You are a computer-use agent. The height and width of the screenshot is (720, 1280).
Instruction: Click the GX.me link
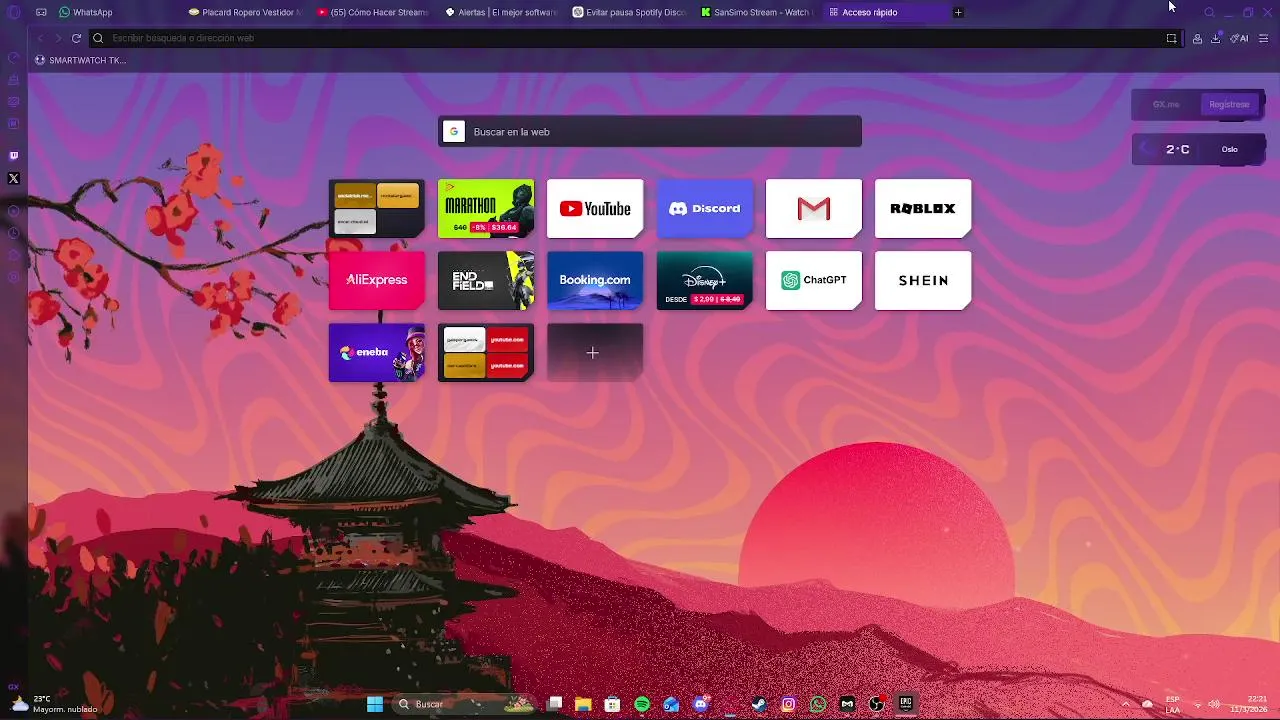click(x=1166, y=104)
